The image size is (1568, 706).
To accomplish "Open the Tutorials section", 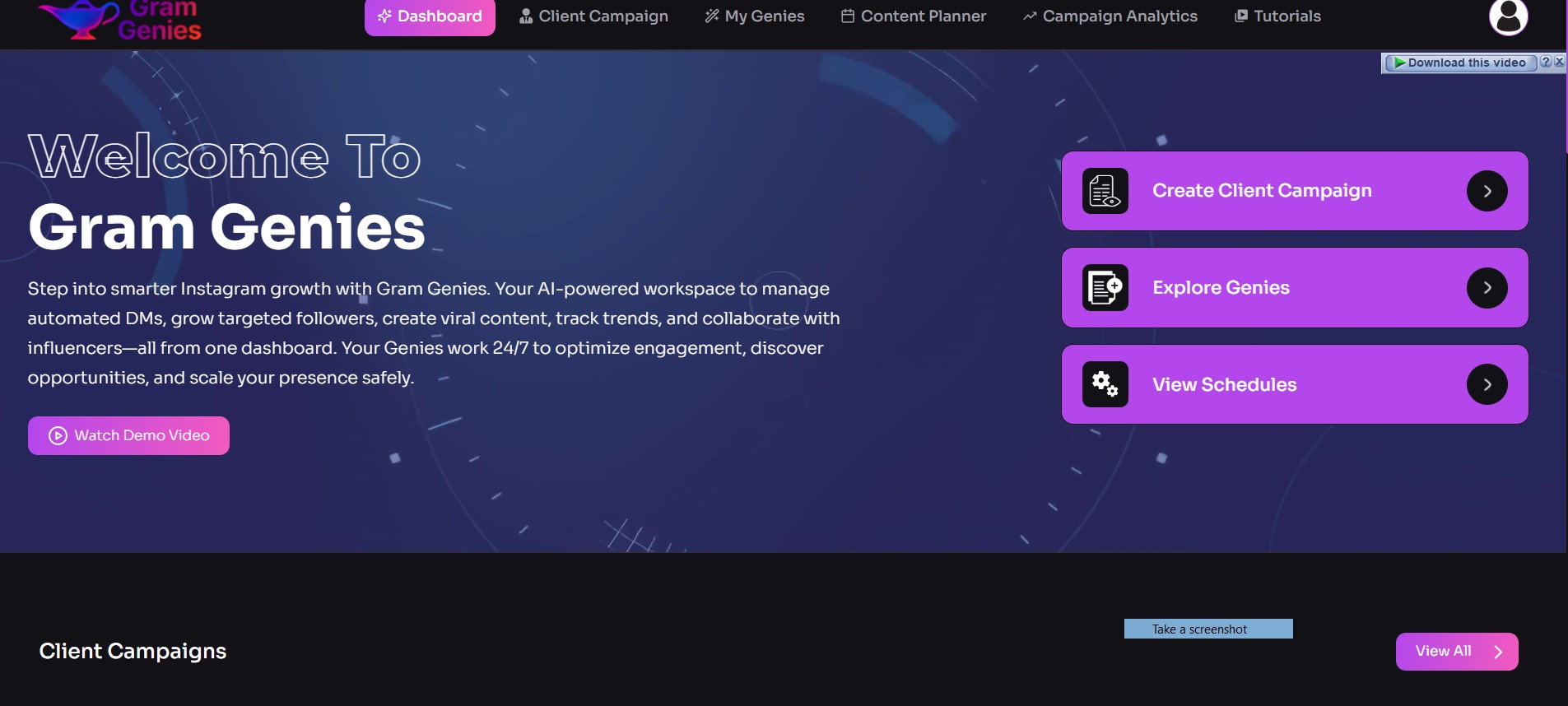I will pos(1277,16).
